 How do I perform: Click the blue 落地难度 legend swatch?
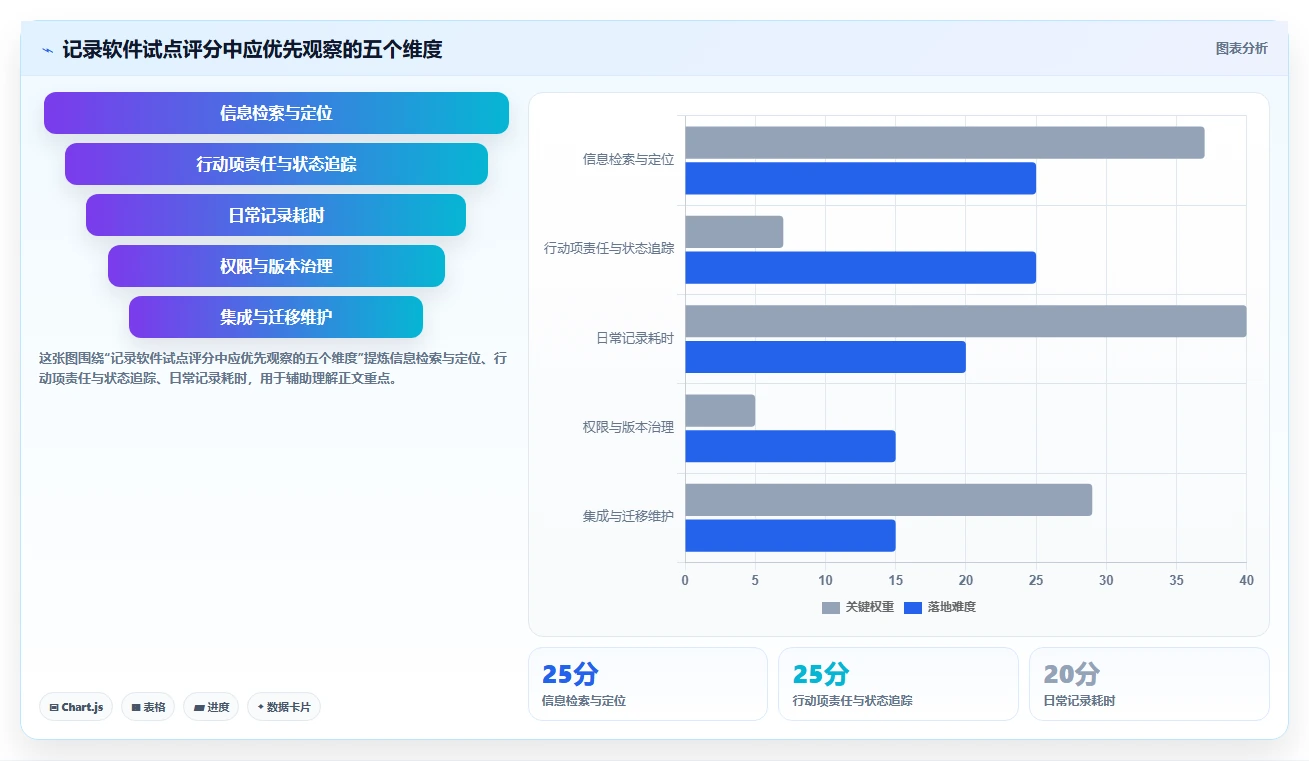click(913, 607)
